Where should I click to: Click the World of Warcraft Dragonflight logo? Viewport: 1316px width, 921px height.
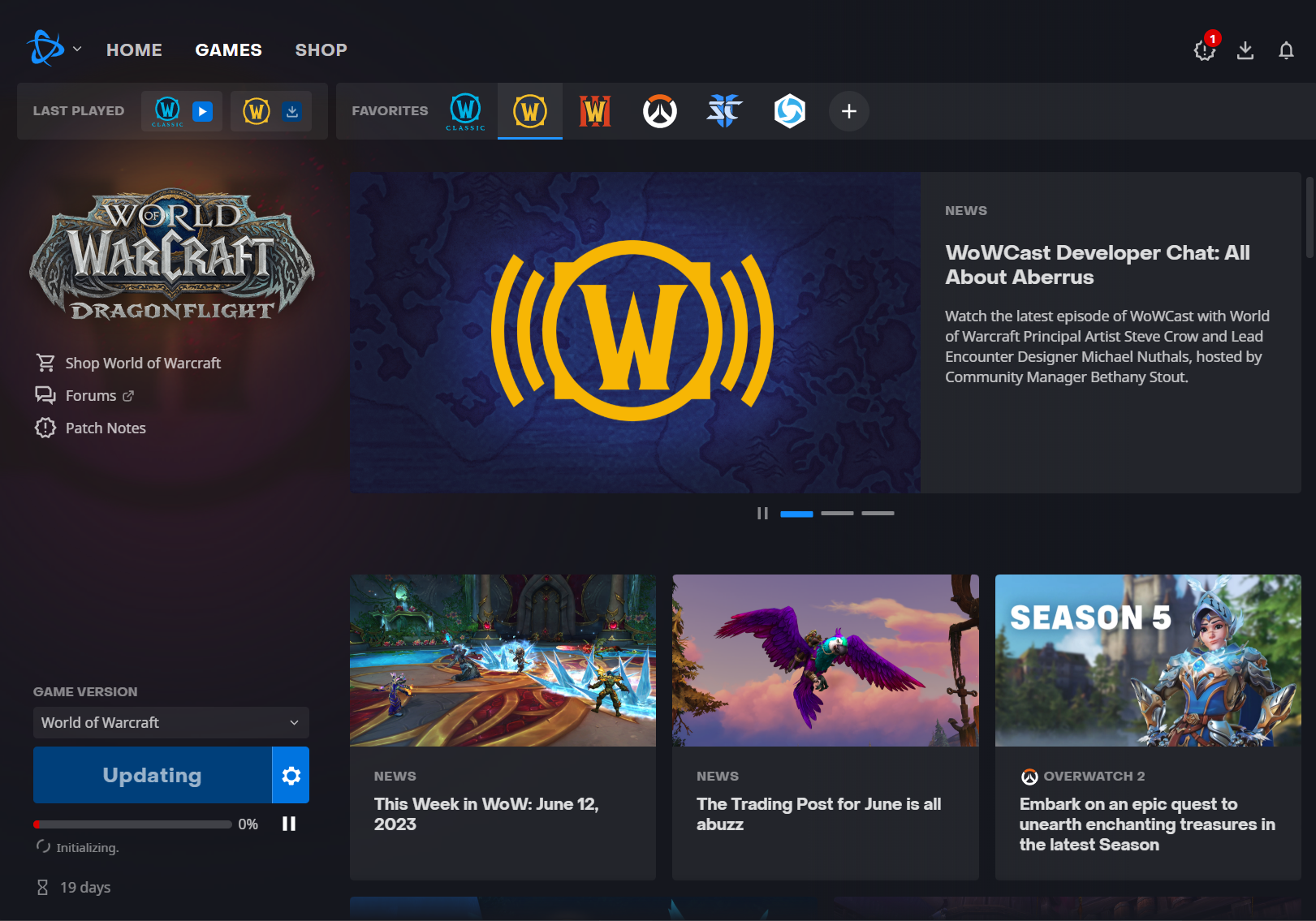pyautogui.click(x=172, y=256)
